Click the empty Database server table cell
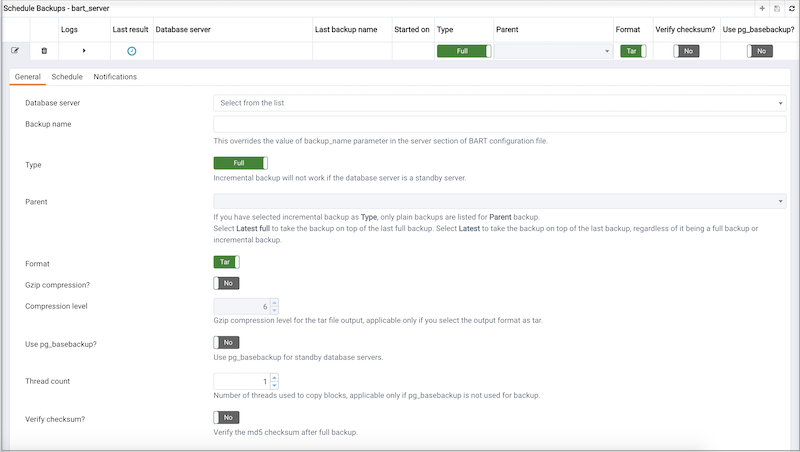800x452 pixels. (233, 51)
